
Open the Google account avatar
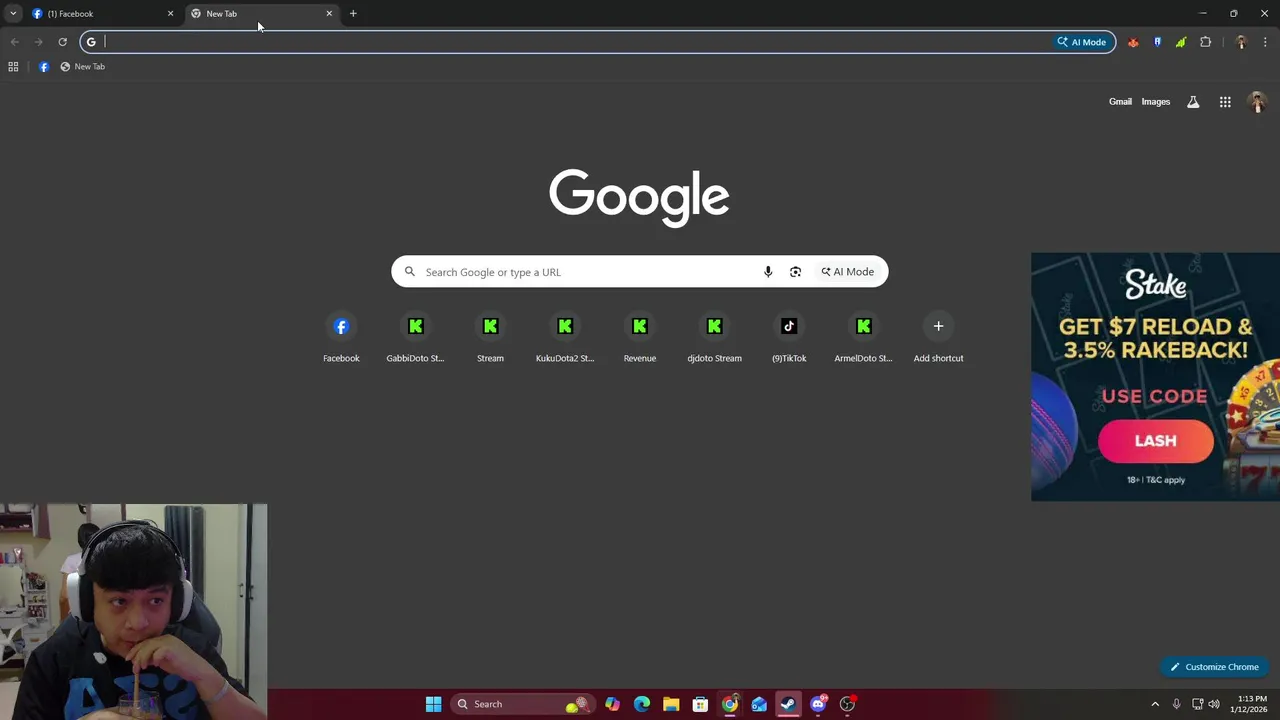pos(1257,102)
